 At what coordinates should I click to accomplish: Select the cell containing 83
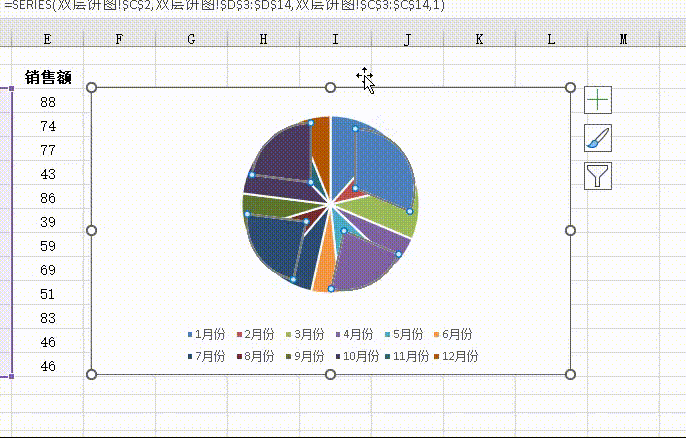pyautogui.click(x=48, y=318)
